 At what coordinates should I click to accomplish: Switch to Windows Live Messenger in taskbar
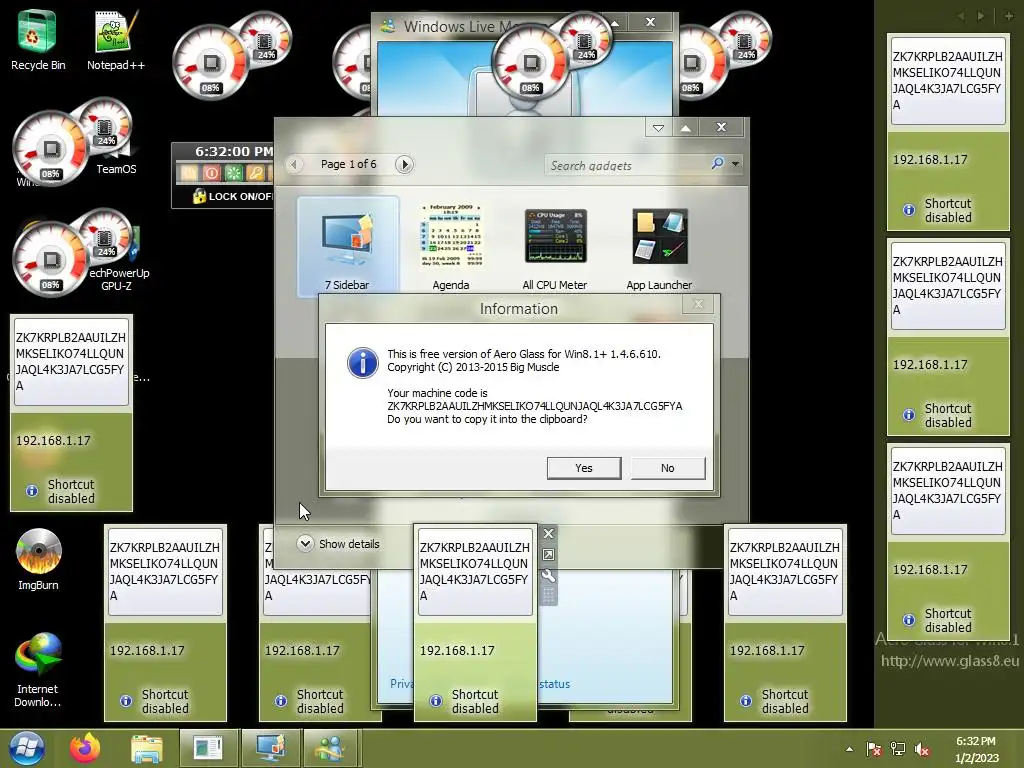click(x=330, y=748)
